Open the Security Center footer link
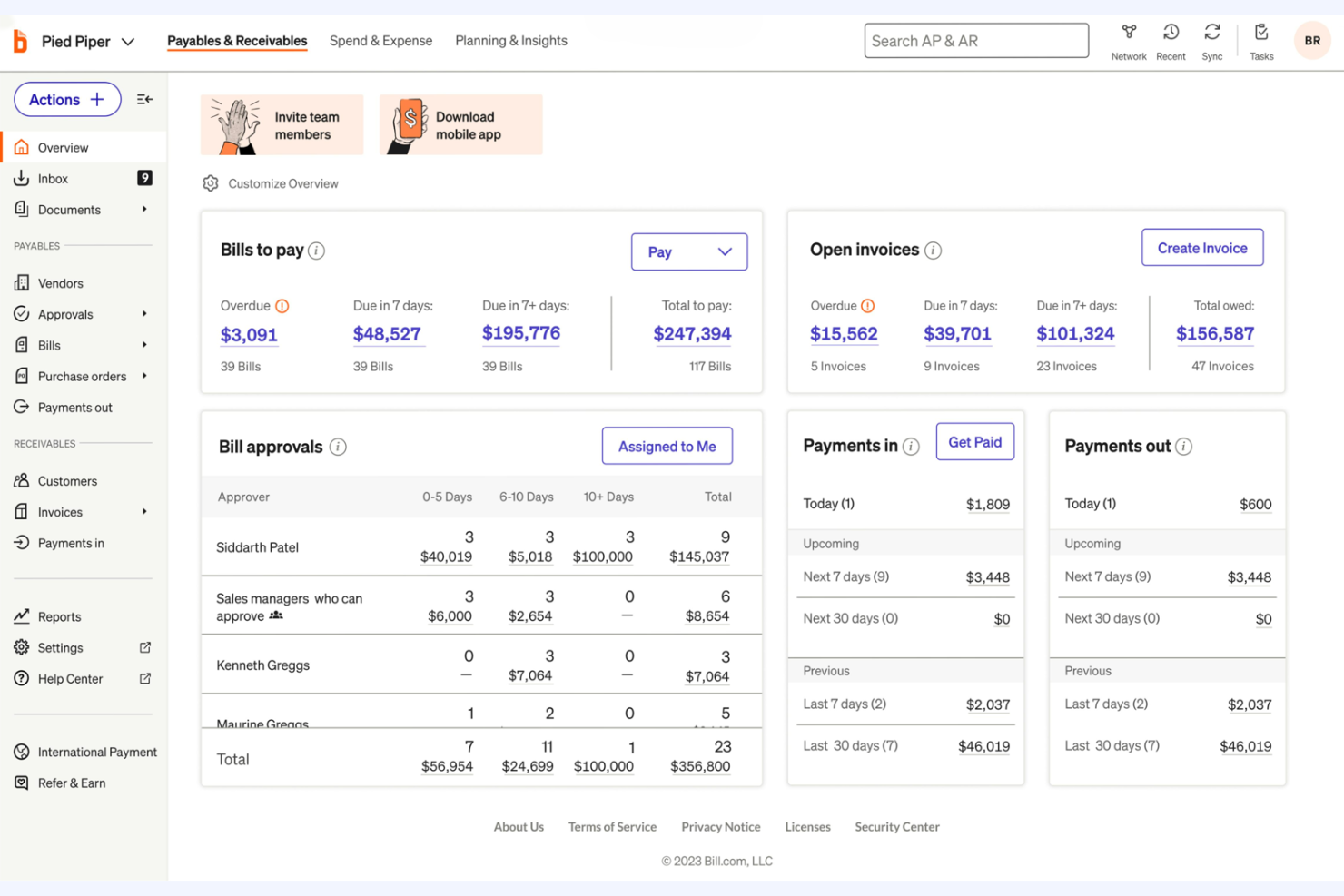This screenshot has width=1344, height=896. (897, 827)
